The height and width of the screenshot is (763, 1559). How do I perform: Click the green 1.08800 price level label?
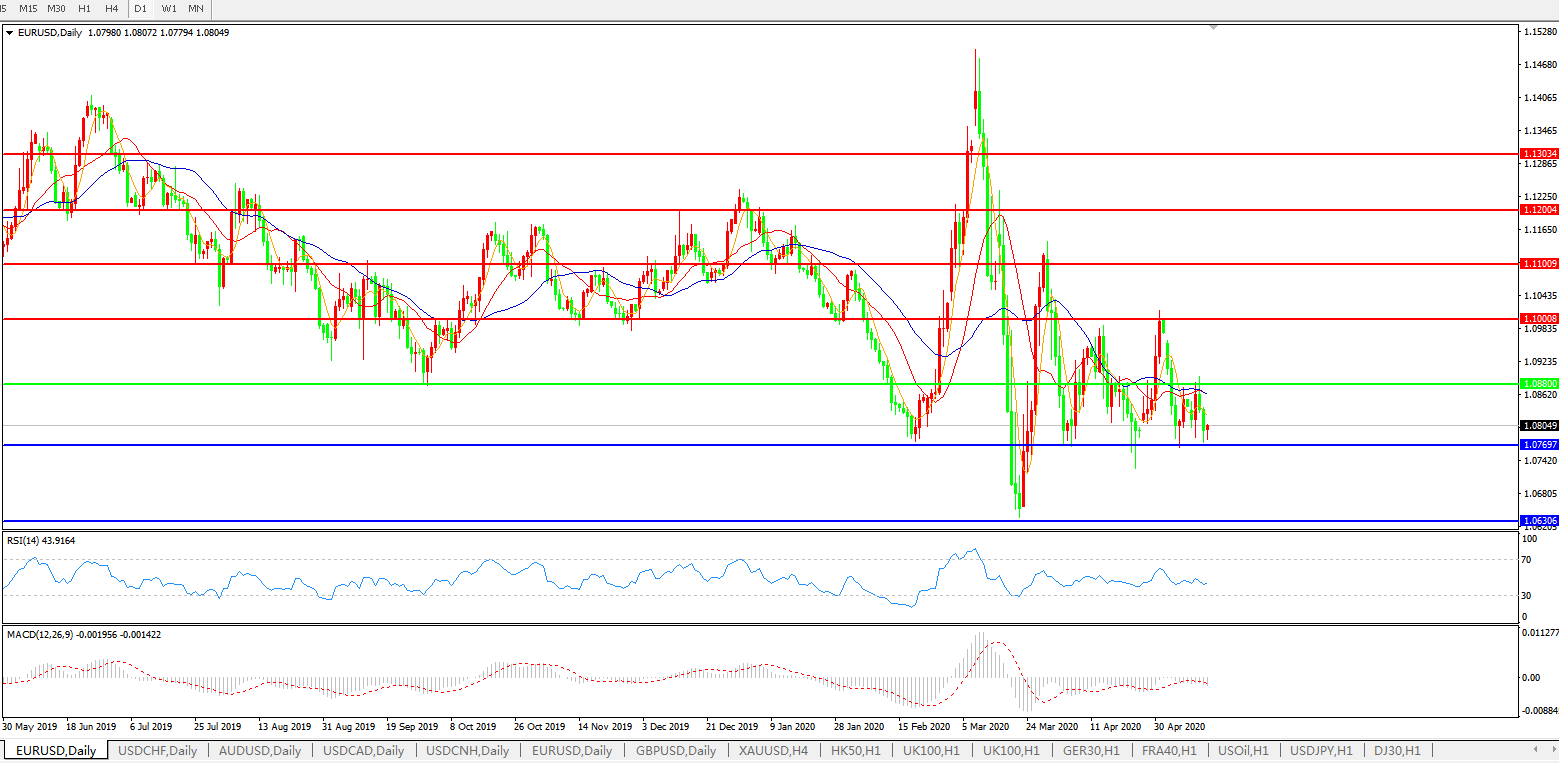(1537, 383)
